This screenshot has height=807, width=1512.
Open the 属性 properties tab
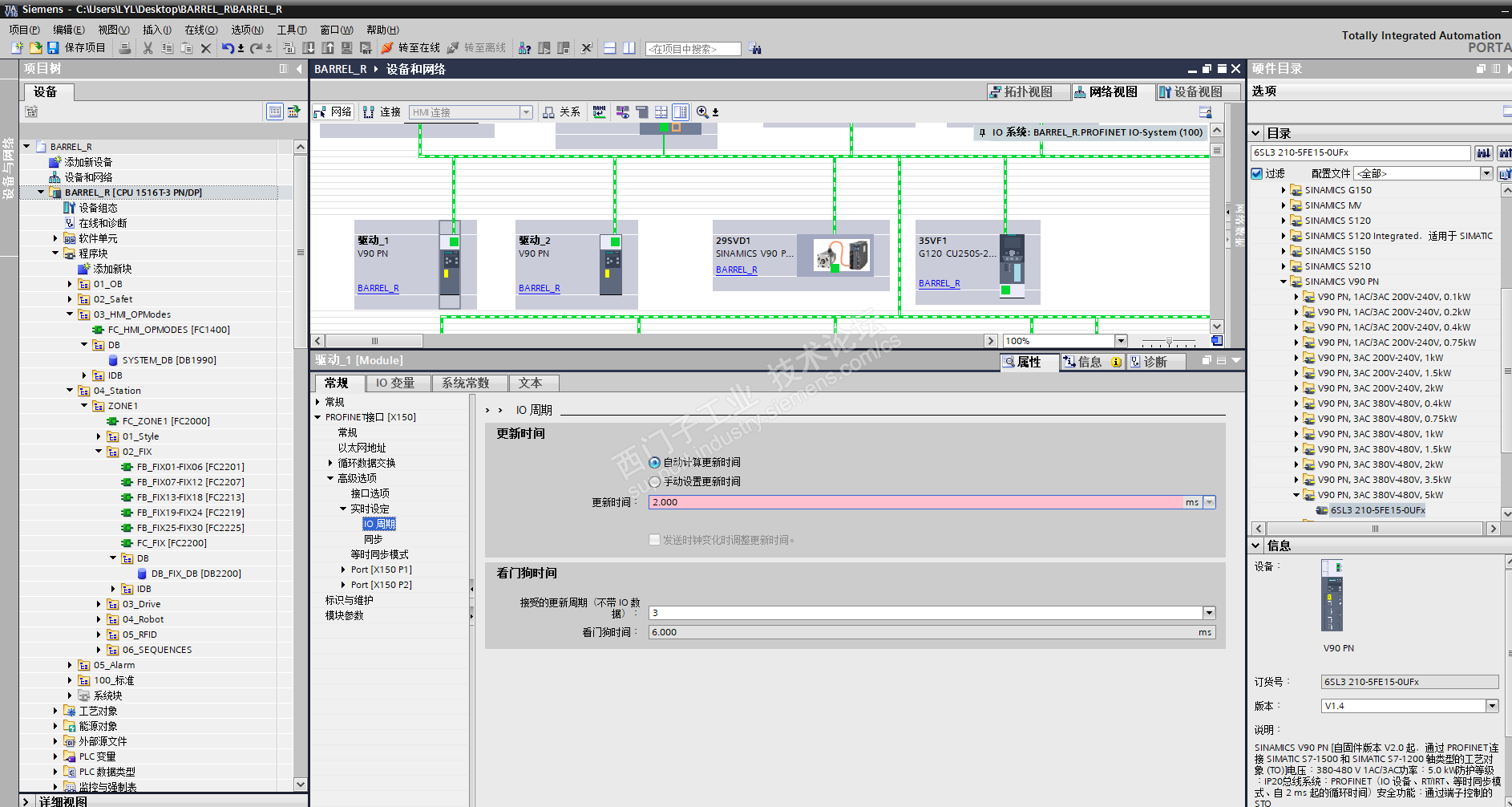pyautogui.click(x=1029, y=362)
